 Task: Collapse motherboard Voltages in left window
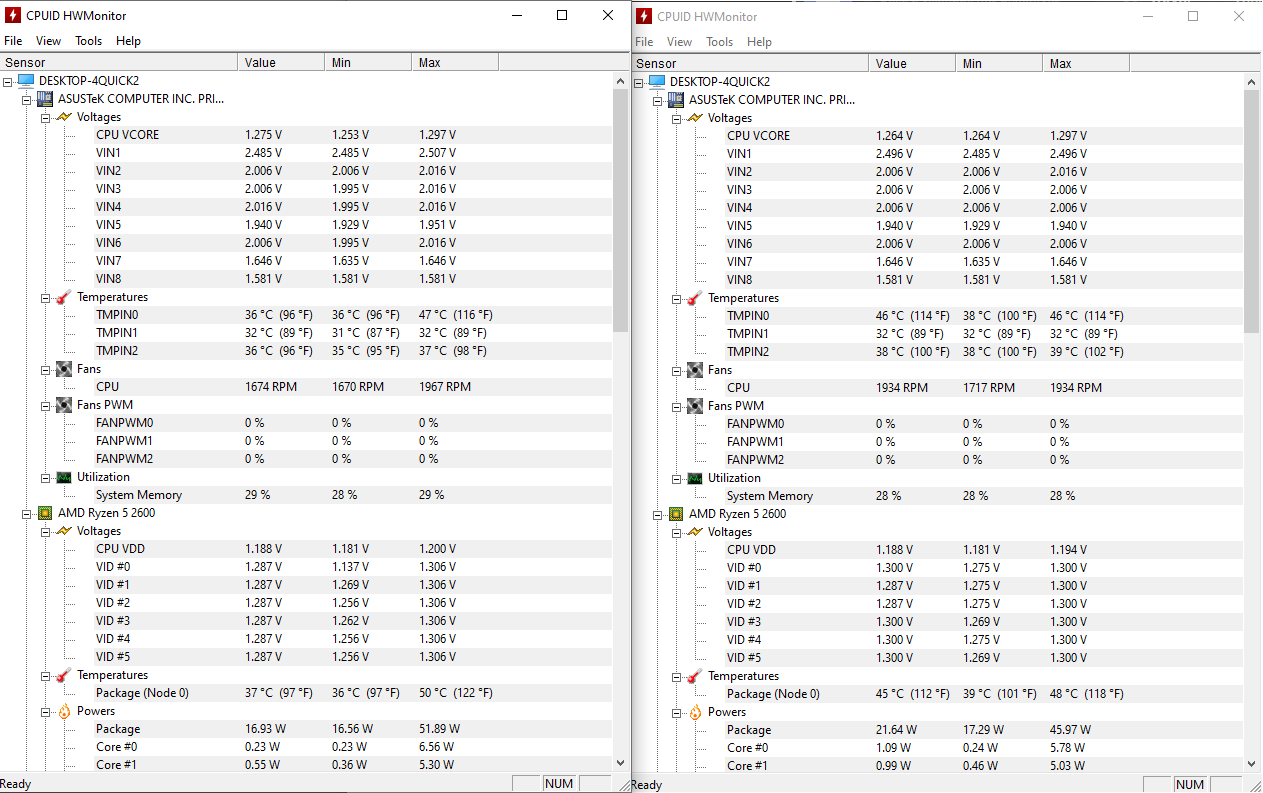tap(45, 117)
